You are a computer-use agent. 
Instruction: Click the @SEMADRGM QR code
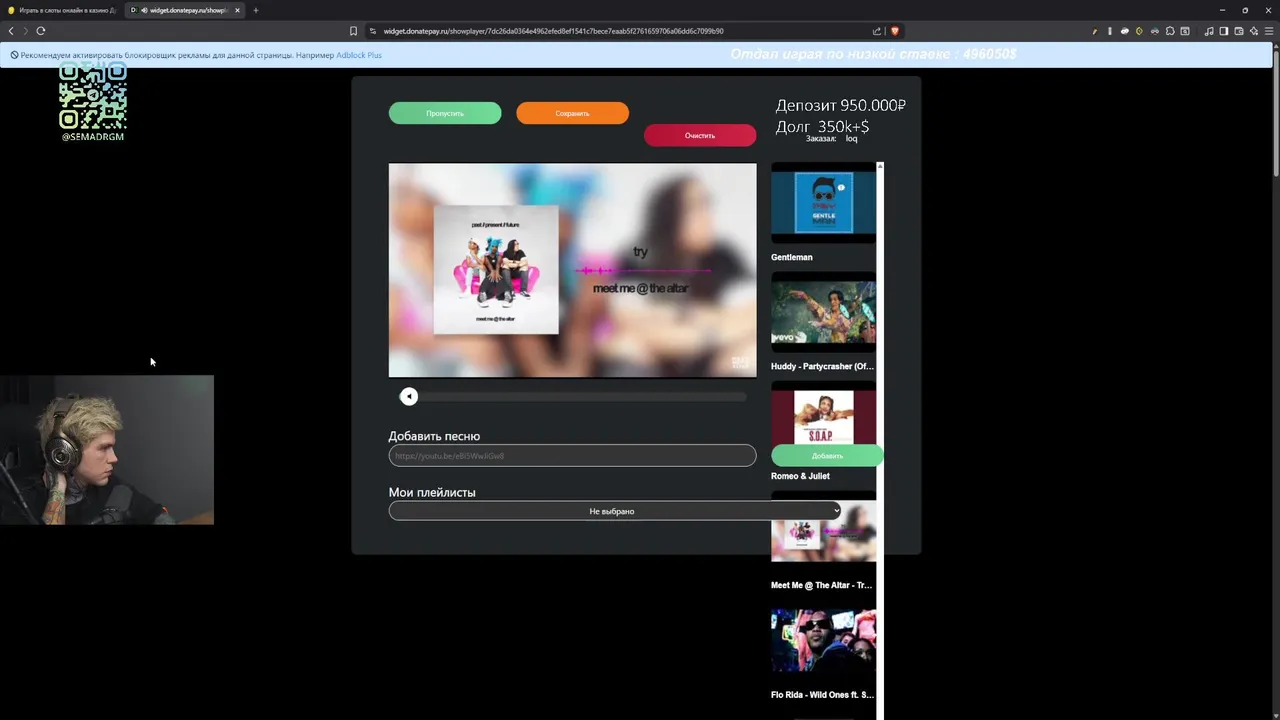tap(93, 97)
